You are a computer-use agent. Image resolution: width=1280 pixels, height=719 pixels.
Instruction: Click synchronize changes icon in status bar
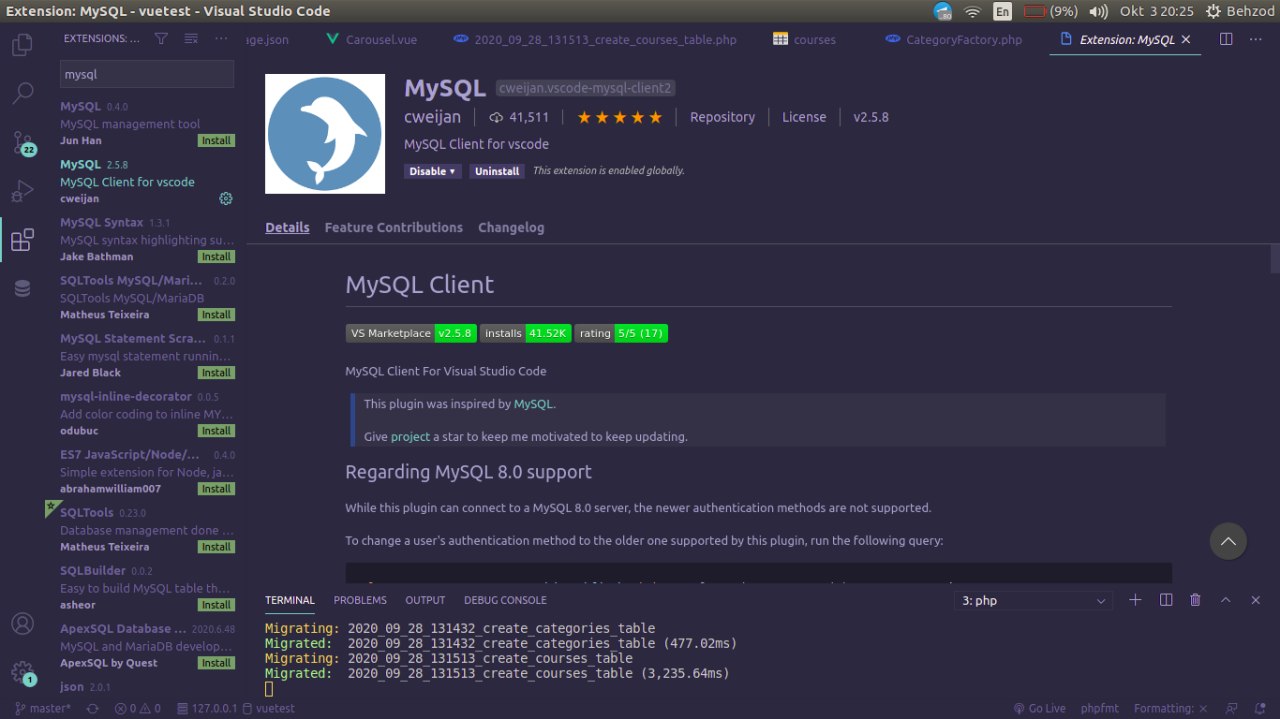(x=93, y=708)
